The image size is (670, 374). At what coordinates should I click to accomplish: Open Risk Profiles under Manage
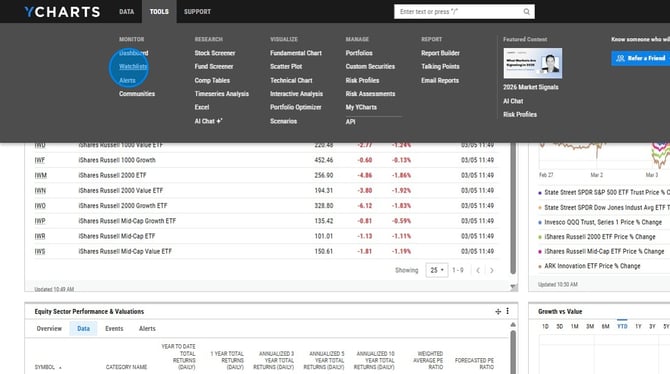coord(362,80)
